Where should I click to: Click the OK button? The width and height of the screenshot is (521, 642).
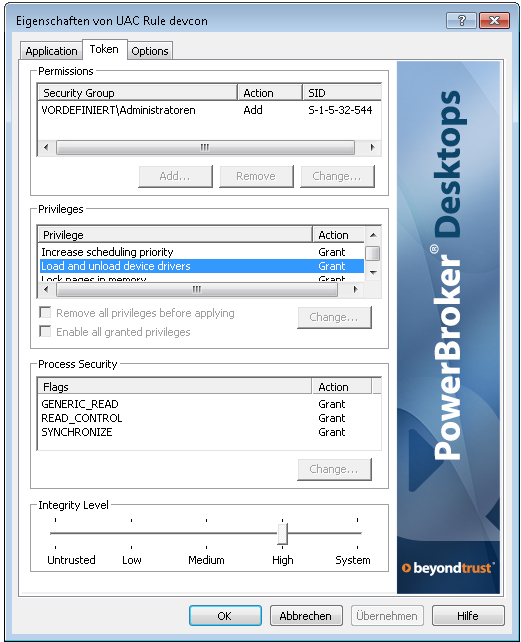pos(225,616)
